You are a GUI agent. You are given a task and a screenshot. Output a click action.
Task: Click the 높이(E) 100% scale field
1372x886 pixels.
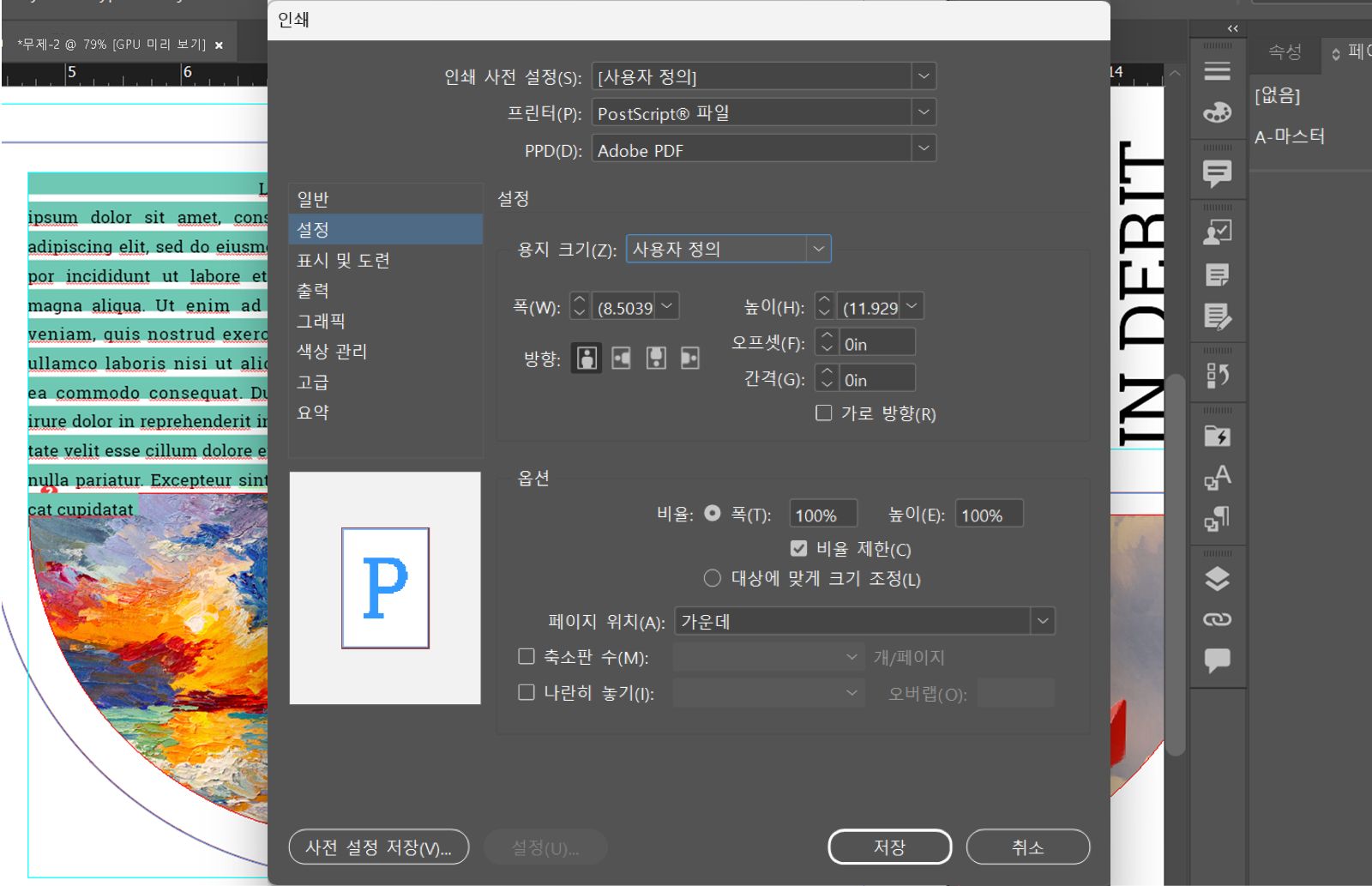pos(989,514)
